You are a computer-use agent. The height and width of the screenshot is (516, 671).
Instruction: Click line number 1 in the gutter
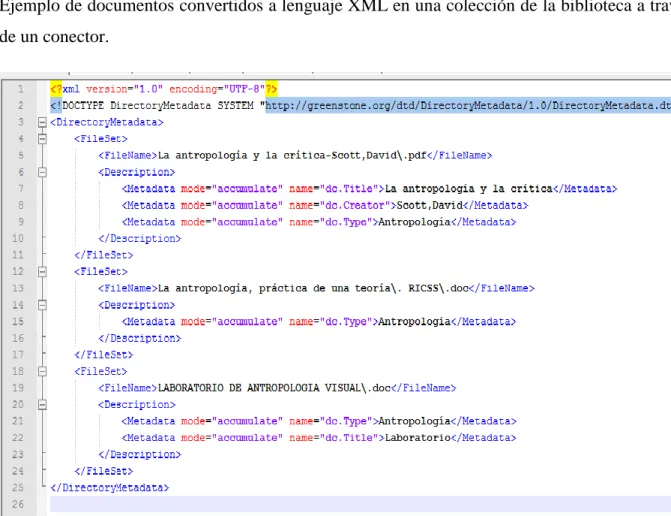[x=21, y=89]
